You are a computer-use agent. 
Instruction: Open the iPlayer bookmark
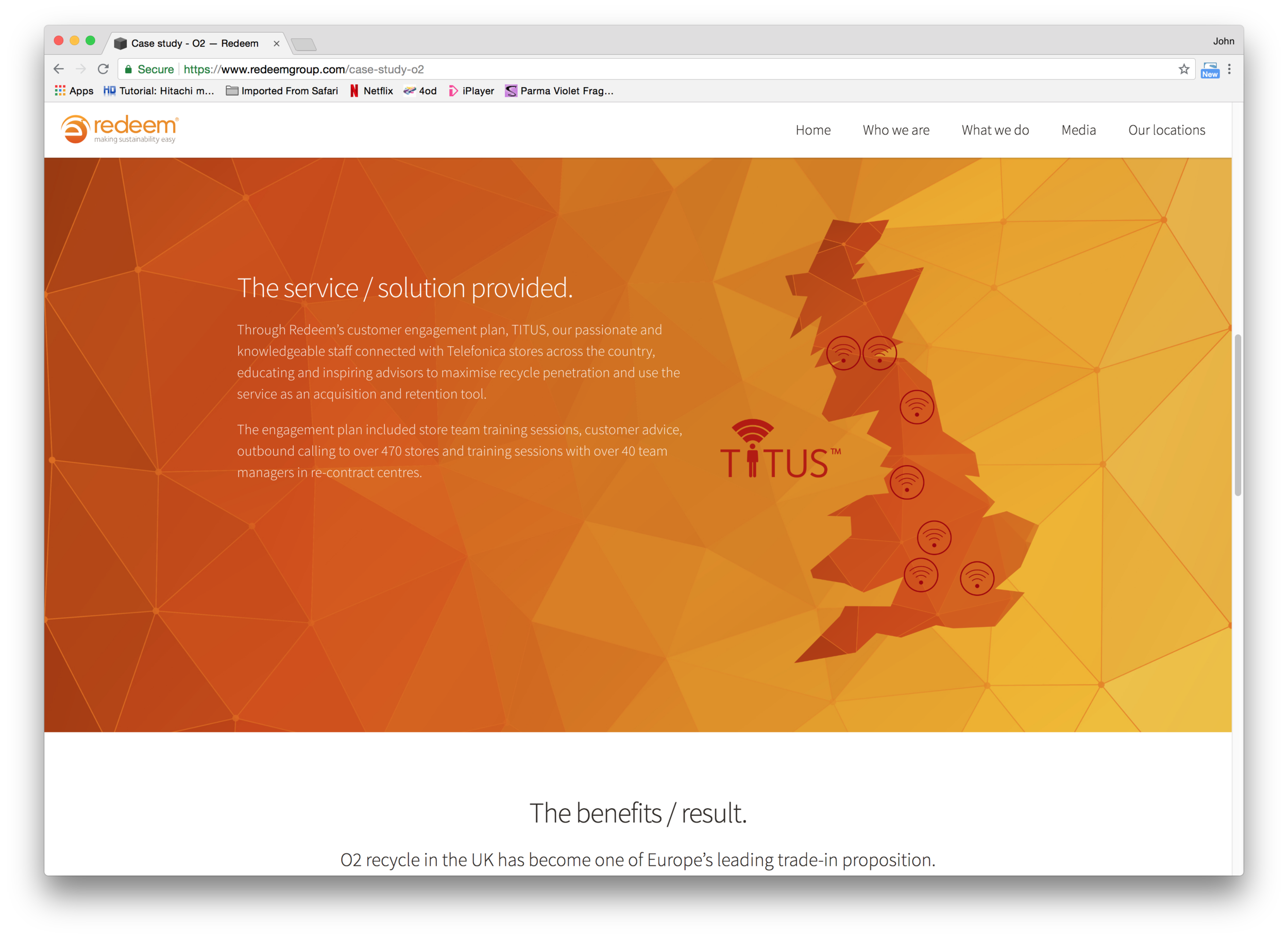pyautogui.click(x=471, y=91)
